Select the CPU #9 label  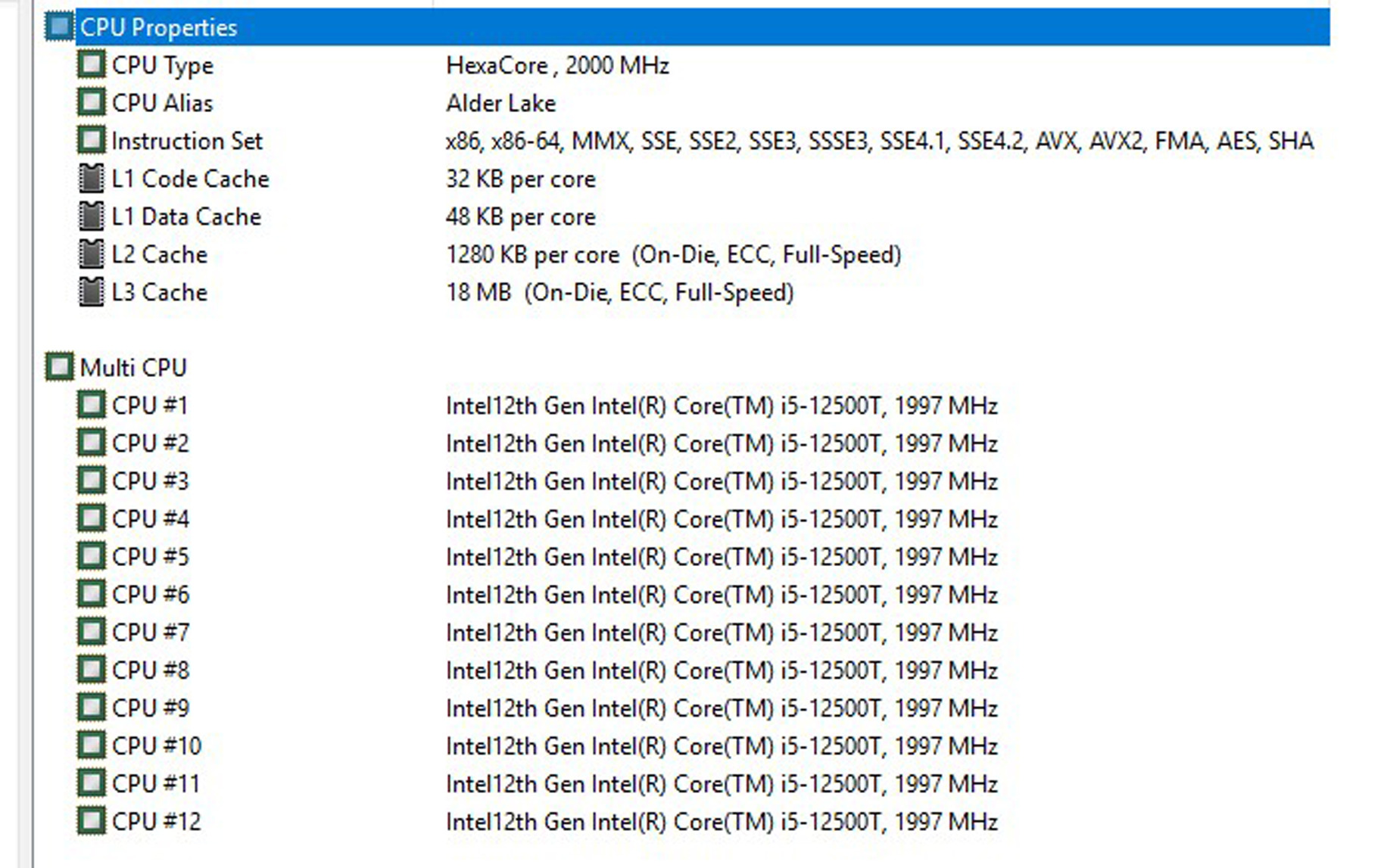point(150,708)
